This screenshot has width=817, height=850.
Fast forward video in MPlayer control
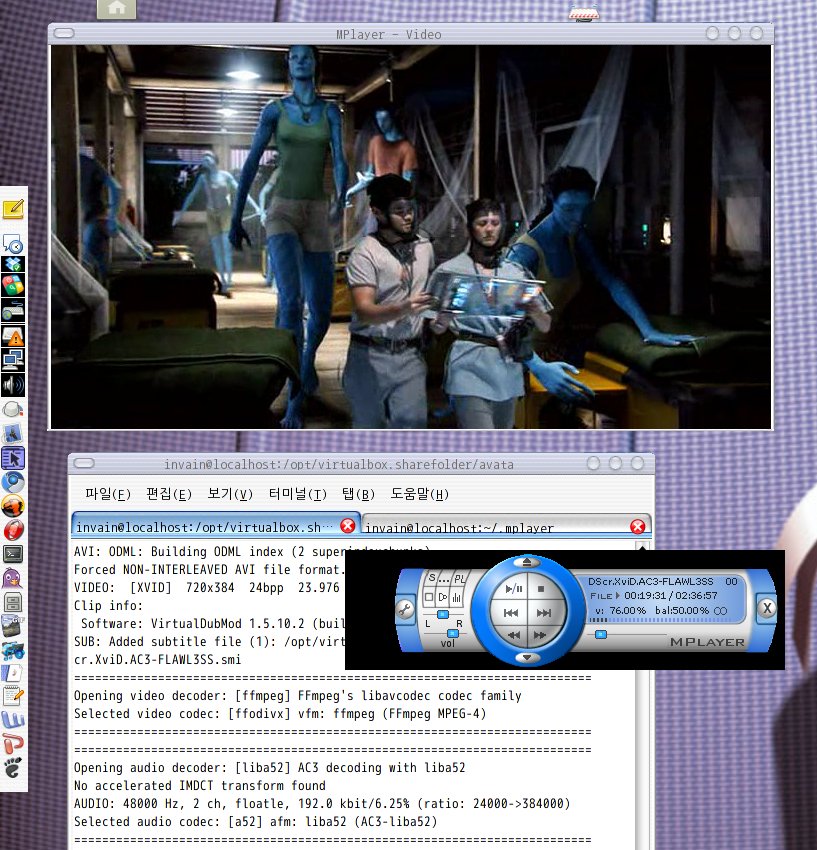point(540,634)
